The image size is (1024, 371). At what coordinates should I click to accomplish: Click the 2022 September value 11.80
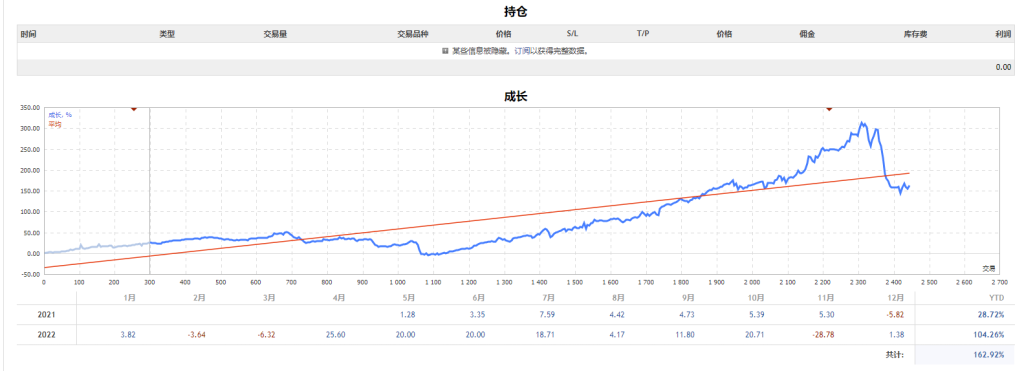coord(685,334)
